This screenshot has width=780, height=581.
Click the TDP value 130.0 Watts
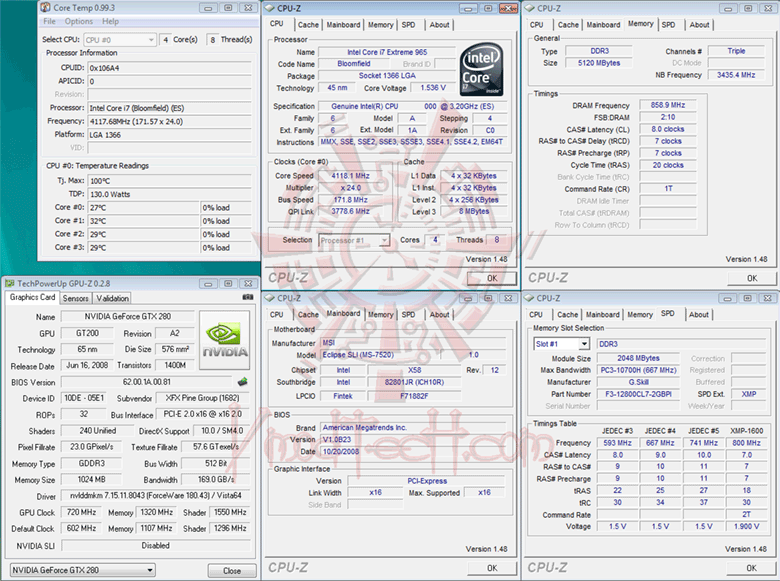170,194
